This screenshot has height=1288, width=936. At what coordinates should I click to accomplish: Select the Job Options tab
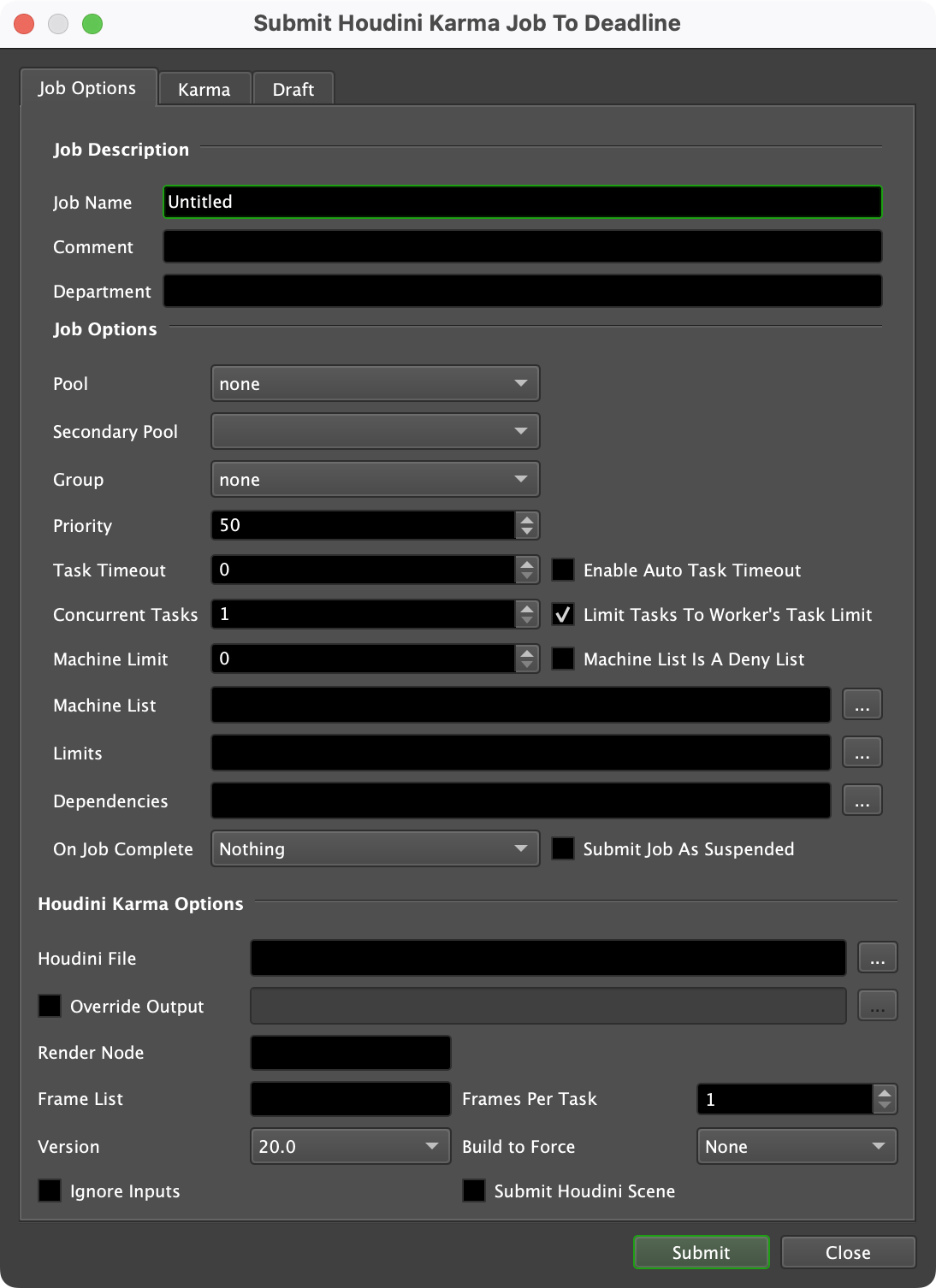click(88, 87)
